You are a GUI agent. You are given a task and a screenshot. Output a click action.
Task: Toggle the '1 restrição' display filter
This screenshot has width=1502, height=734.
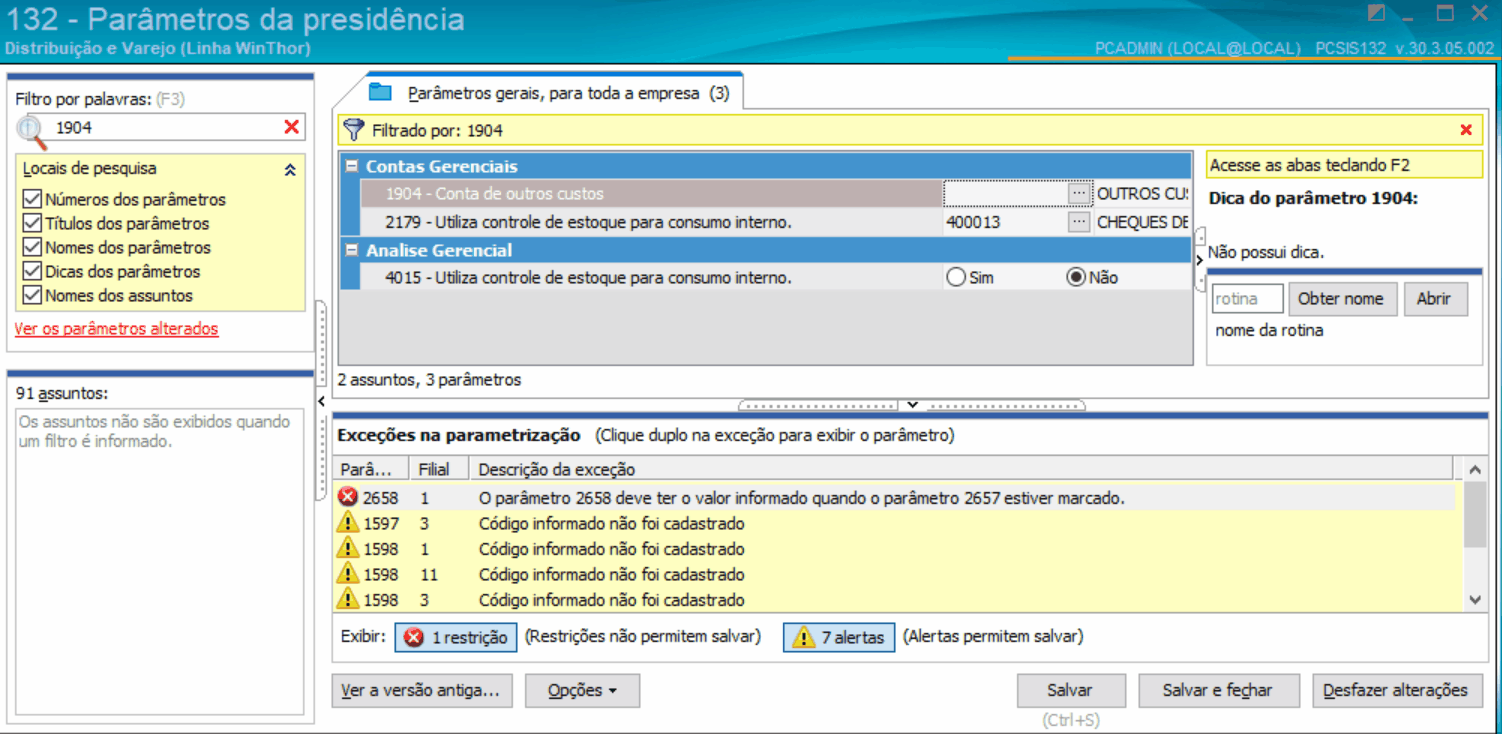pyautogui.click(x=456, y=637)
